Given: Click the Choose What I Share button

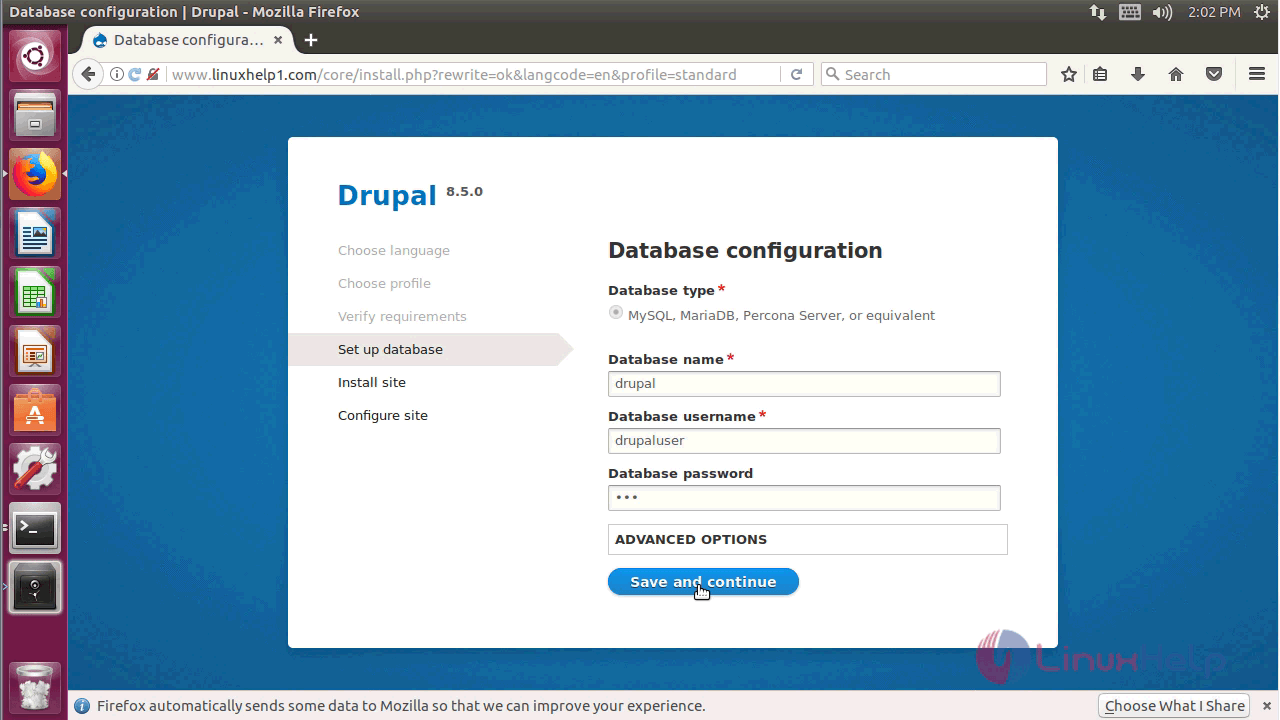Looking at the screenshot, I should point(1174,706).
